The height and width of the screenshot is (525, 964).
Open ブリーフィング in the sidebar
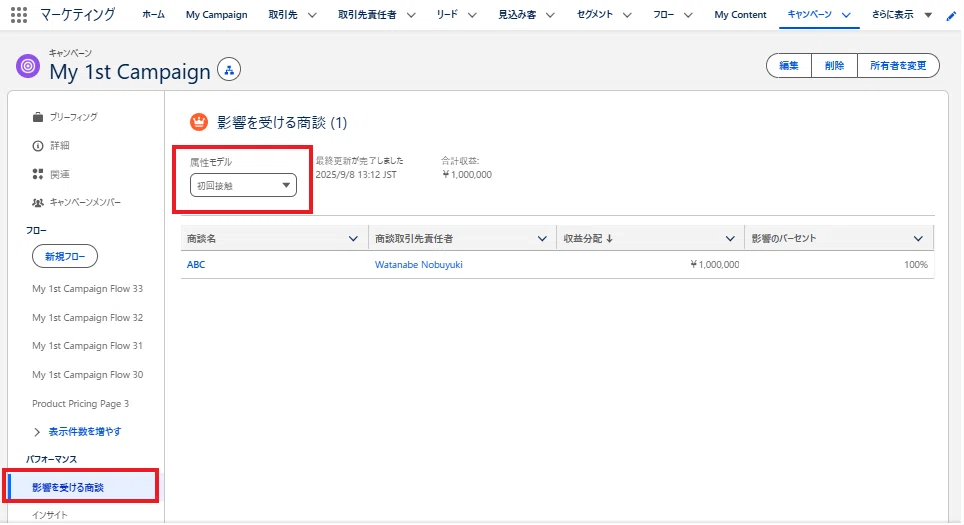pyautogui.click(x=74, y=117)
